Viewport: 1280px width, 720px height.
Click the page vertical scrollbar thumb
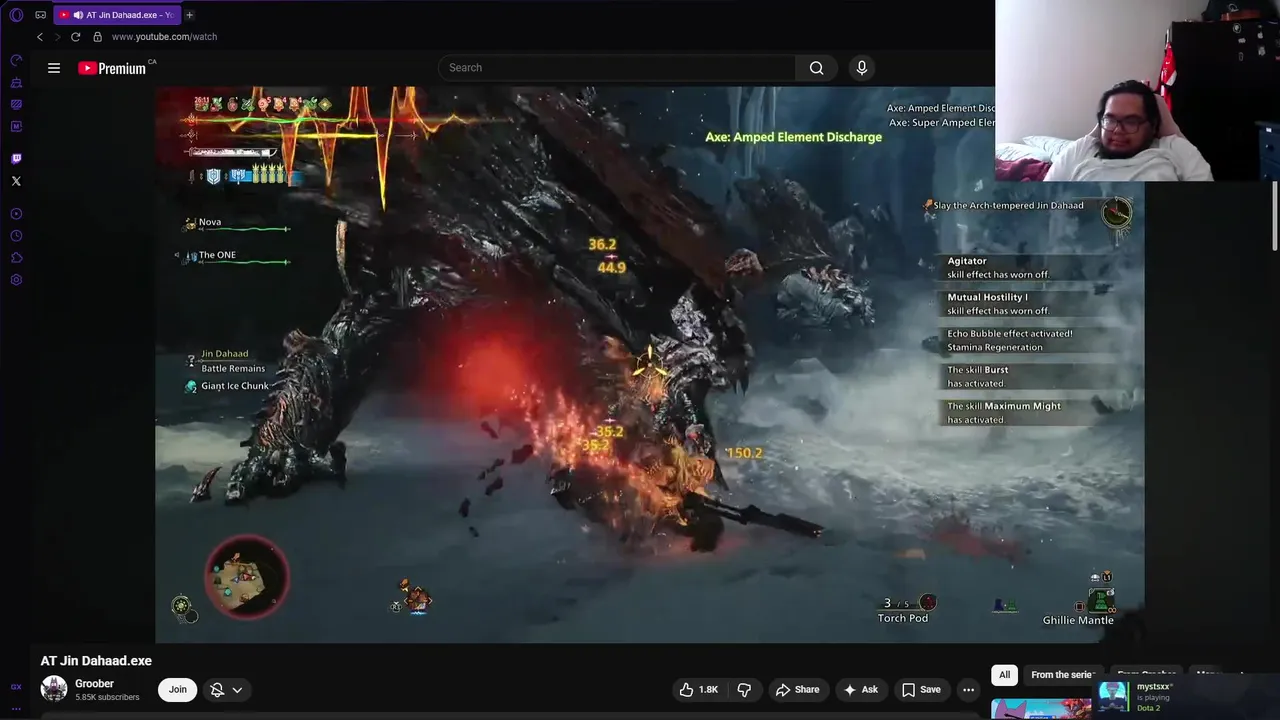click(1275, 217)
